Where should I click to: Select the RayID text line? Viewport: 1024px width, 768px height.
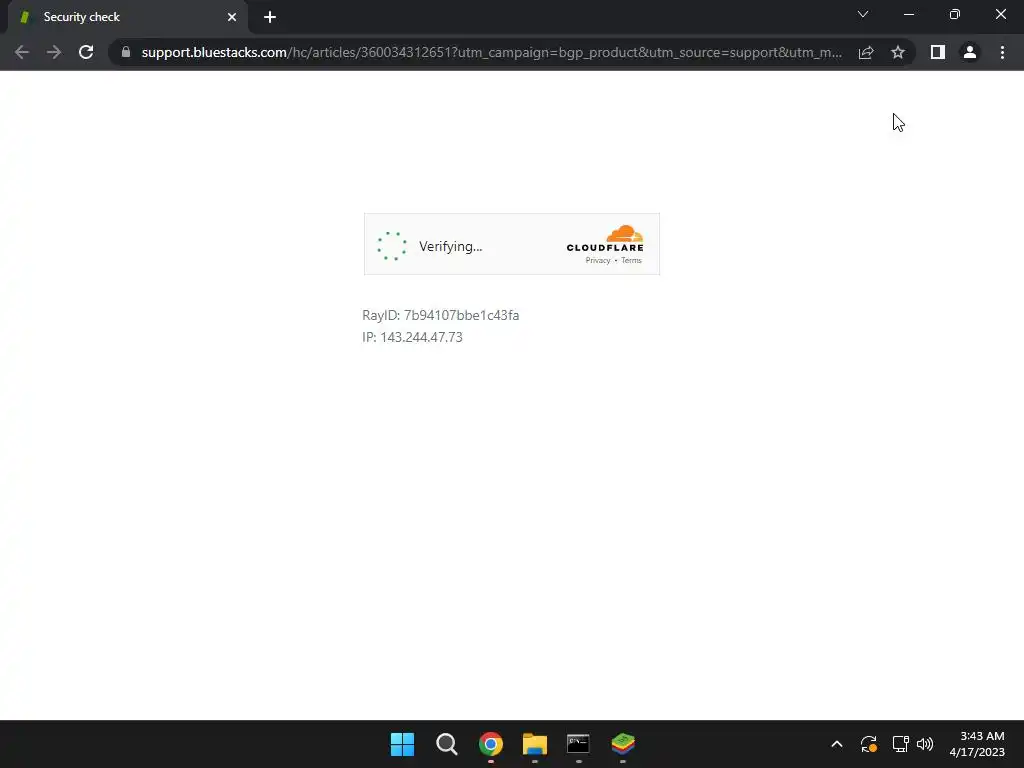pyautogui.click(x=440, y=315)
